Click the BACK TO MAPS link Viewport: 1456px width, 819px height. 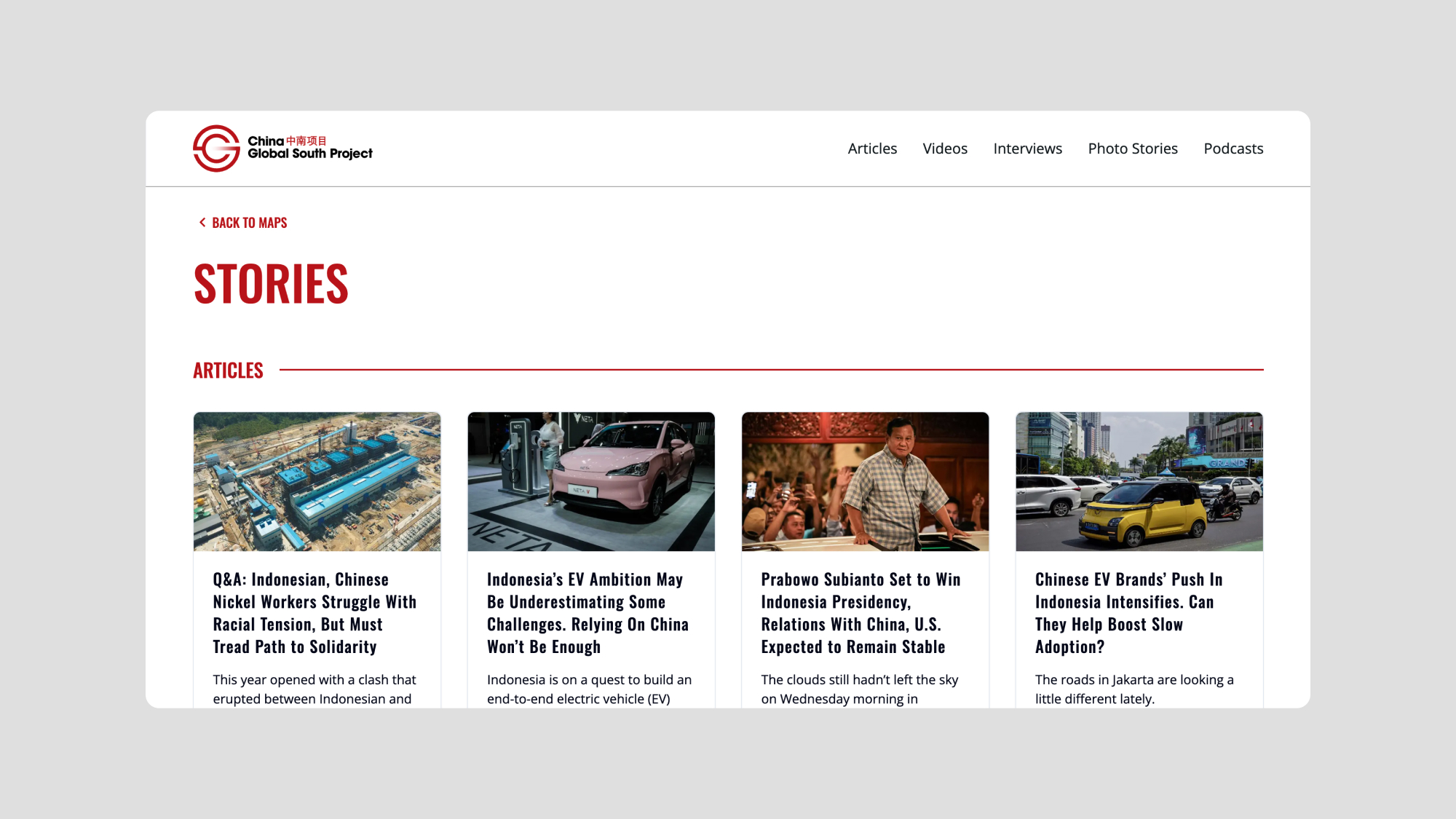point(243,223)
